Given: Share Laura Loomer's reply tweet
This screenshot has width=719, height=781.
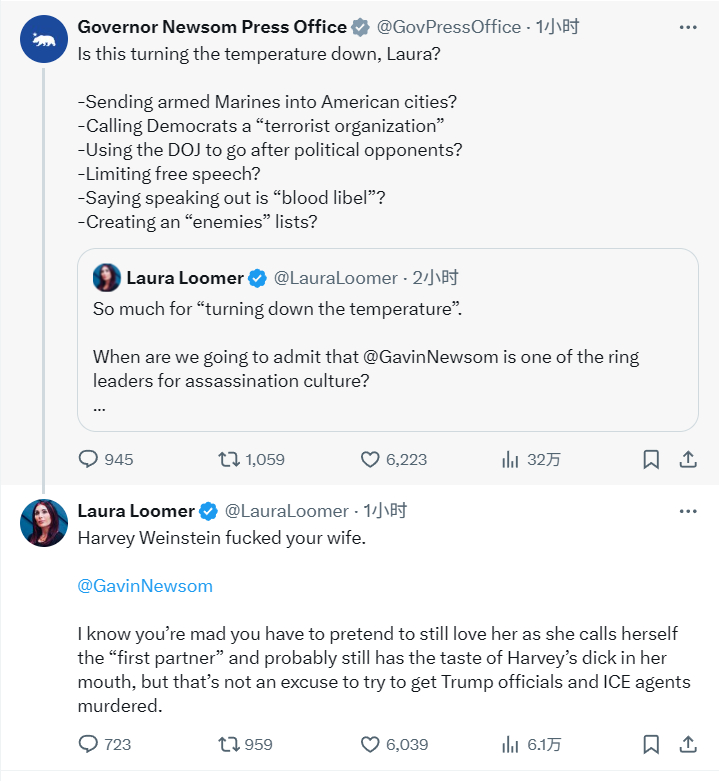Looking at the screenshot, I should pos(688,745).
